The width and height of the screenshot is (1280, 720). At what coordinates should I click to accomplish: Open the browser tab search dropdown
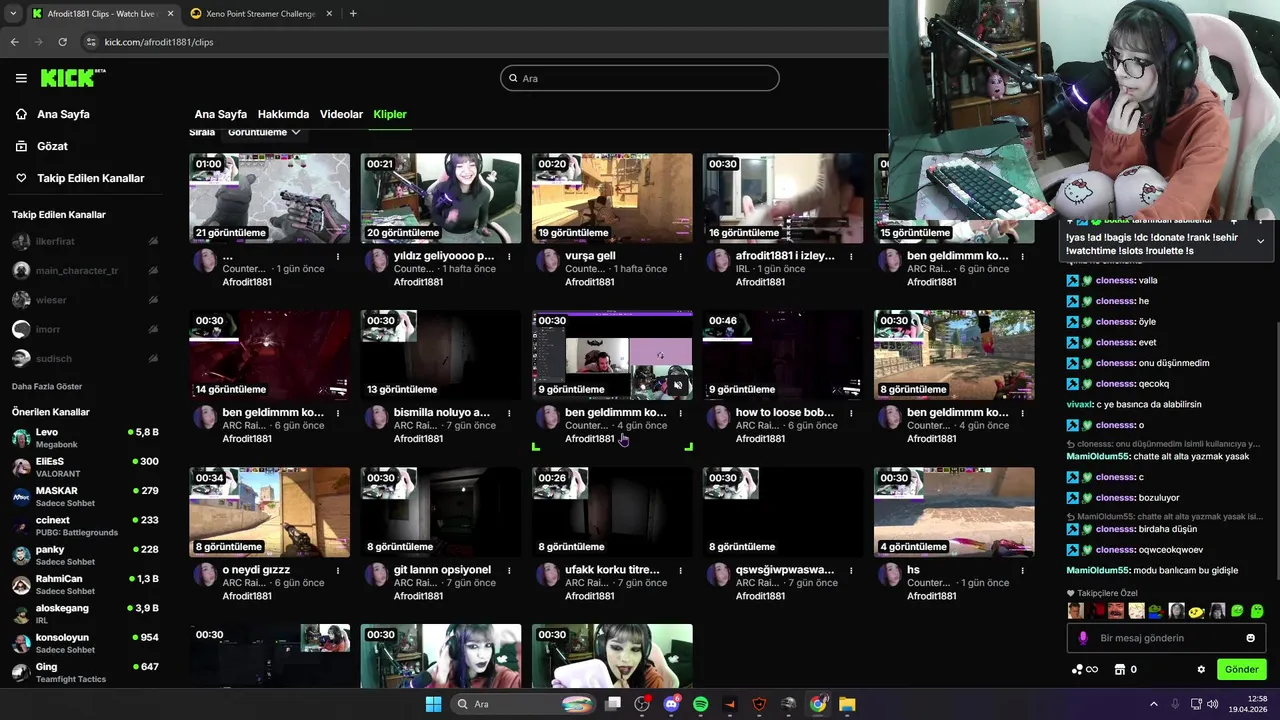pos(13,14)
